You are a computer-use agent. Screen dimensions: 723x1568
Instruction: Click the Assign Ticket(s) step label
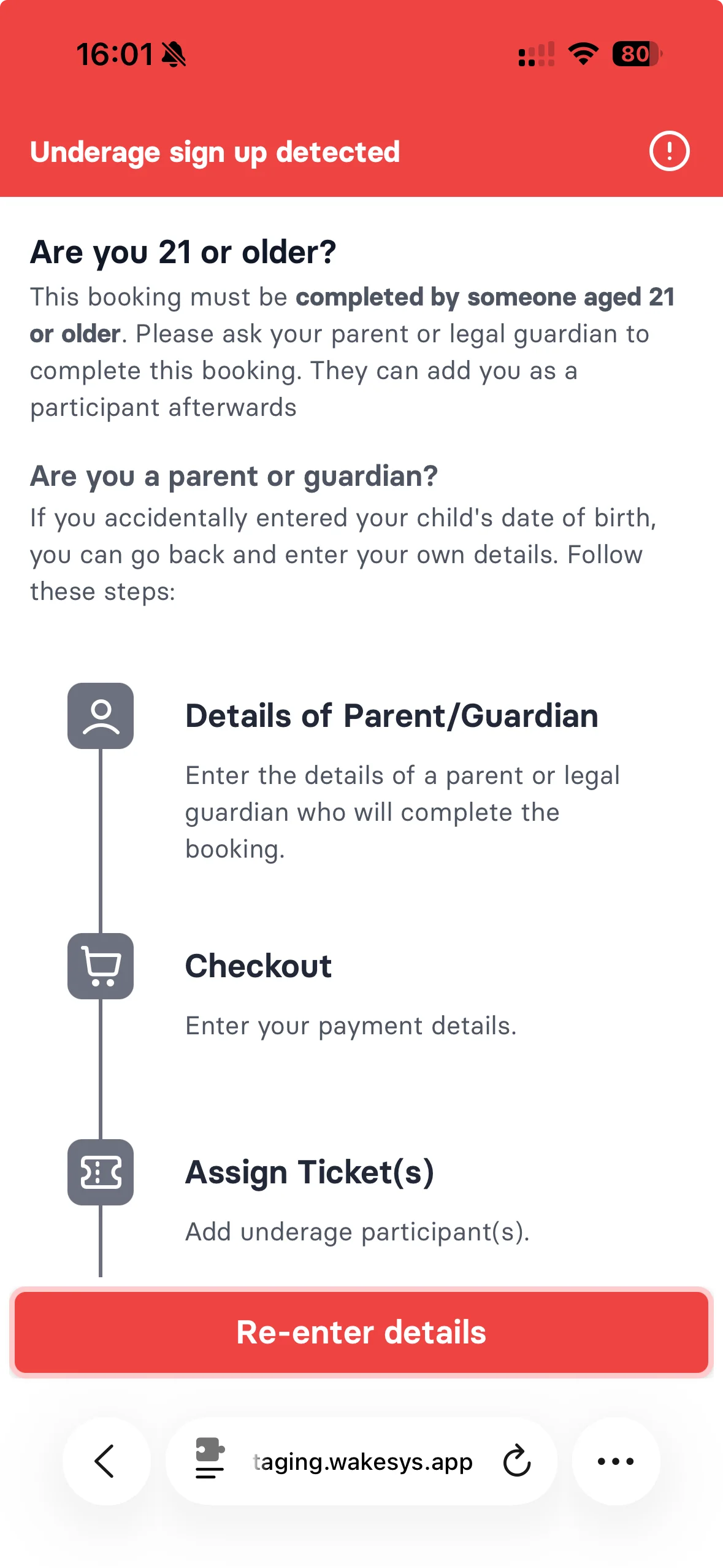[310, 1172]
